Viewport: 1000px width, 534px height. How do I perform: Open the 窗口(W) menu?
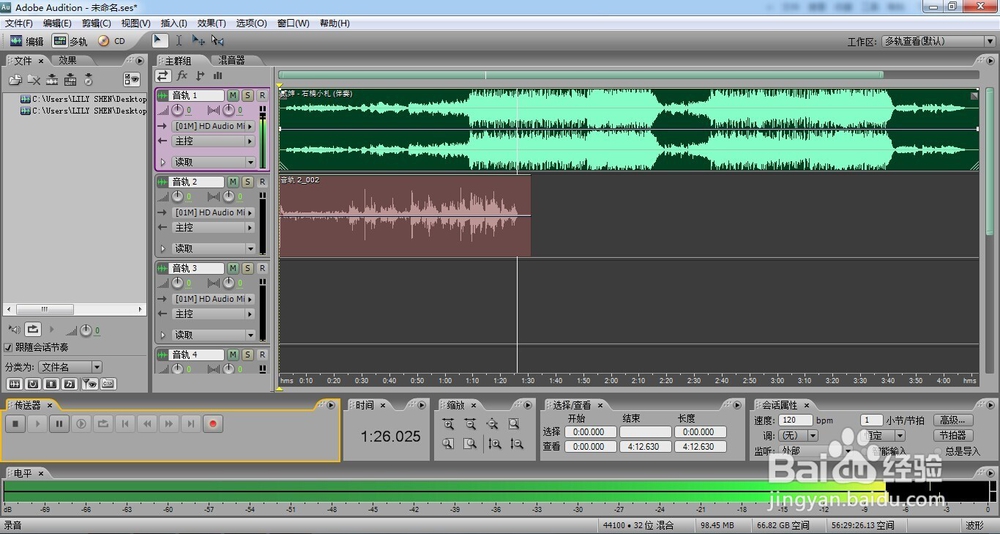[x=293, y=23]
